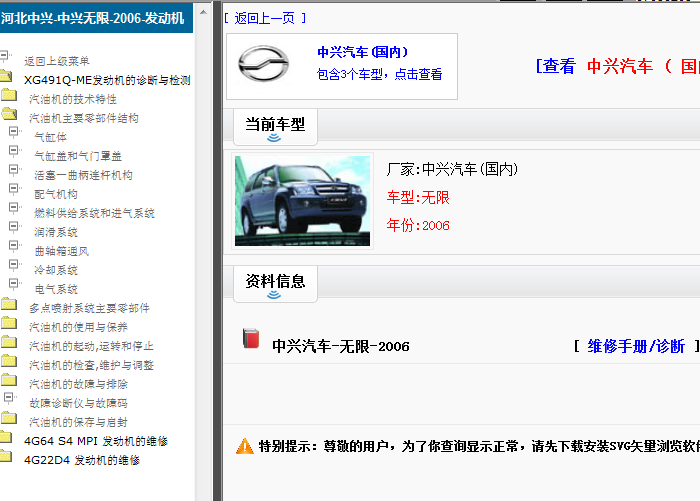
Task: Click the folder icon beside 汽油机的起动,运转和停止
Action: point(9,342)
